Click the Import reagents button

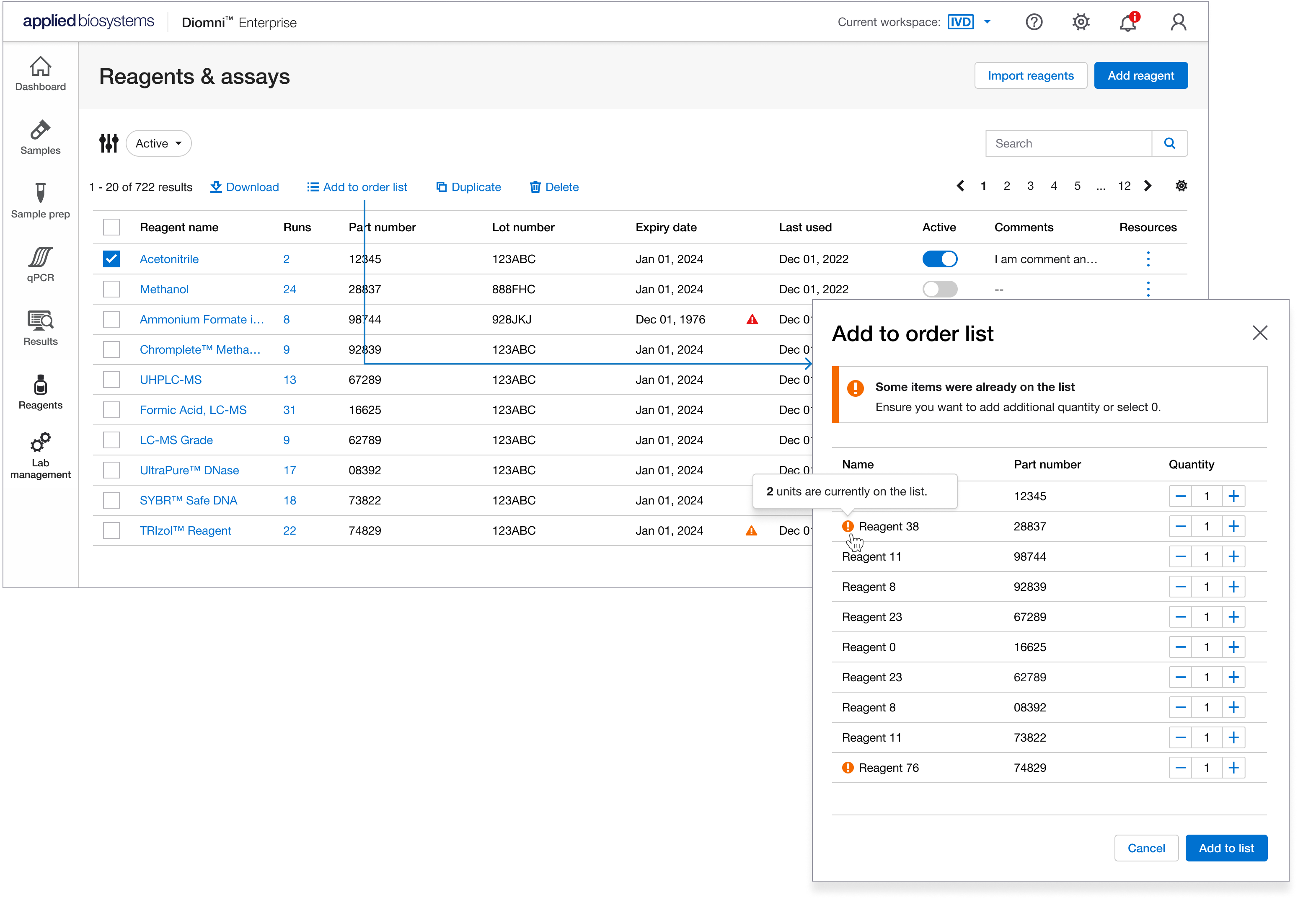pyautogui.click(x=1031, y=75)
